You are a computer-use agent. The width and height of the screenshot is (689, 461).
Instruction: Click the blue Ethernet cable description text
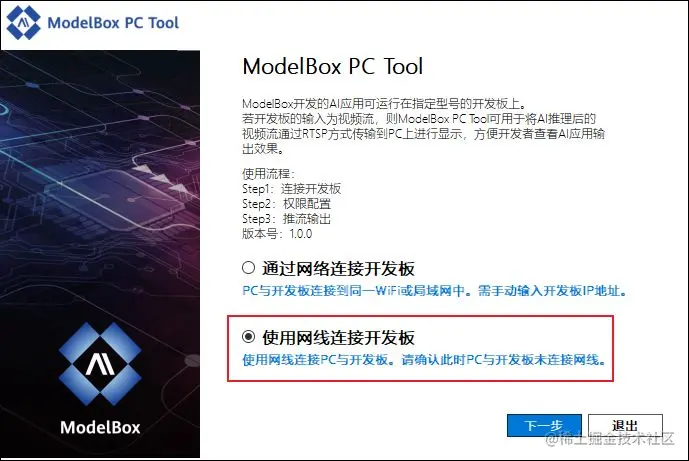[x=424, y=360]
